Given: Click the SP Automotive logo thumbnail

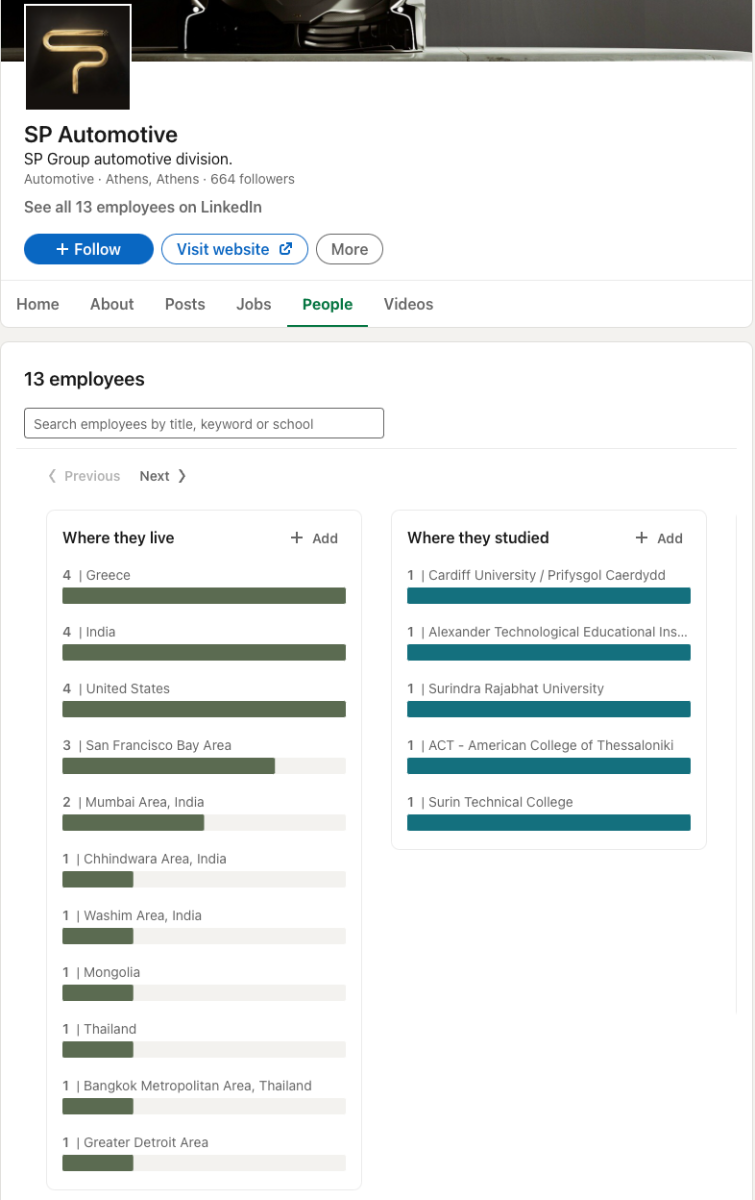Looking at the screenshot, I should tap(78, 57).
